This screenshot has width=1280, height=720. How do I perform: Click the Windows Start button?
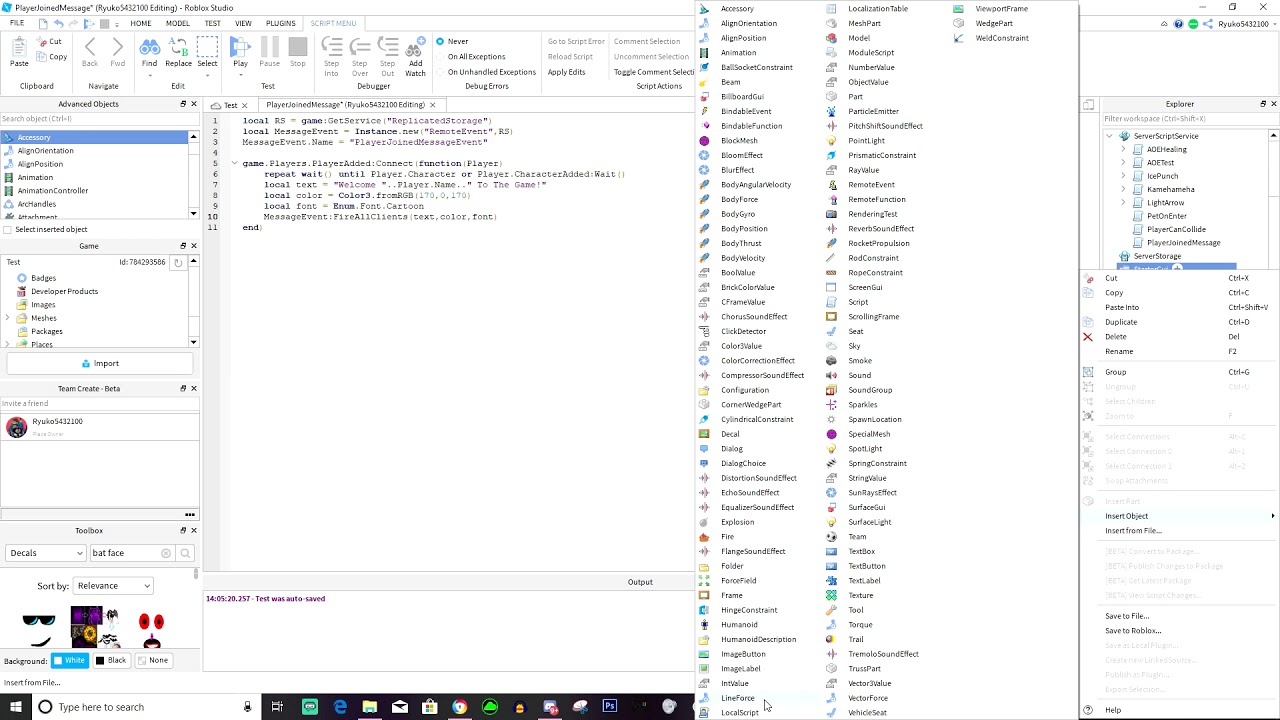15,707
